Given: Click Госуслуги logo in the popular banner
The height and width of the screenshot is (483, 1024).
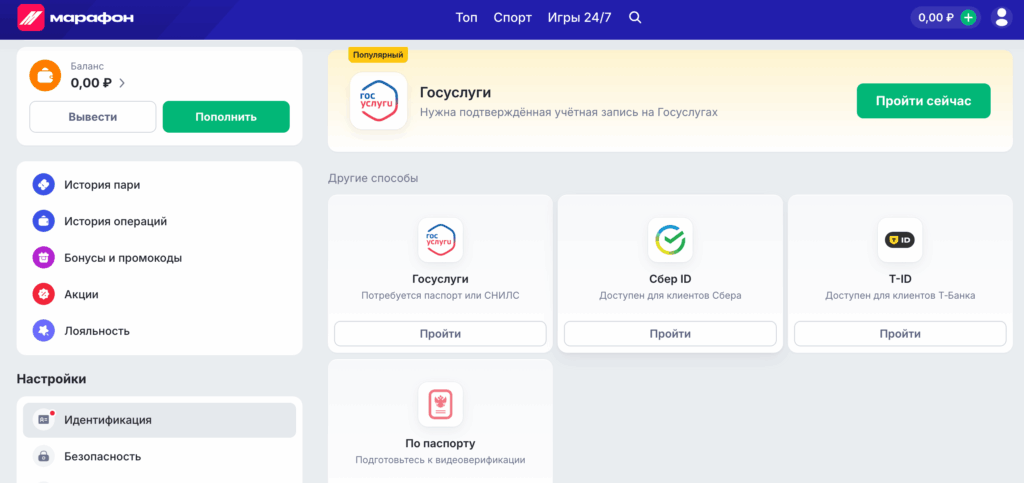Looking at the screenshot, I should [379, 101].
